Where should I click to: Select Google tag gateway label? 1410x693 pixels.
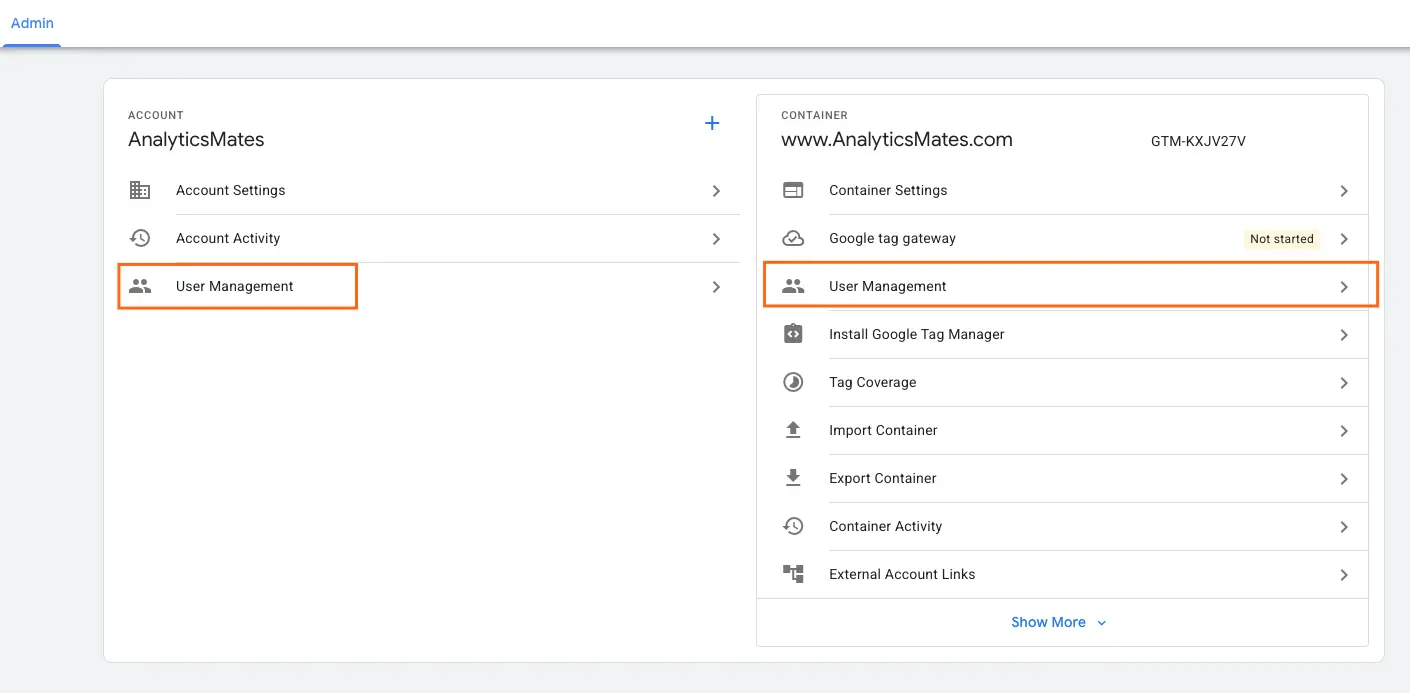pos(892,238)
